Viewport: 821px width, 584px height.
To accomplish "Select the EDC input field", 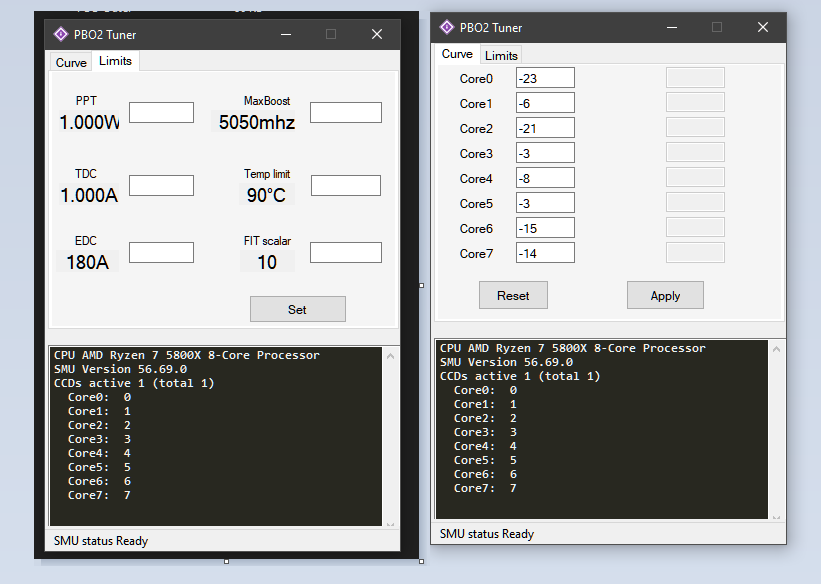I will tap(161, 252).
